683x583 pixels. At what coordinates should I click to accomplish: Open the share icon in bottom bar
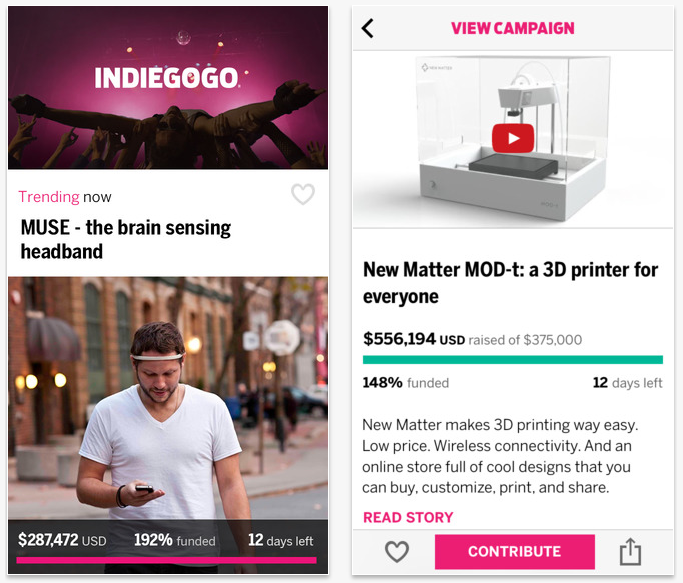click(x=629, y=551)
